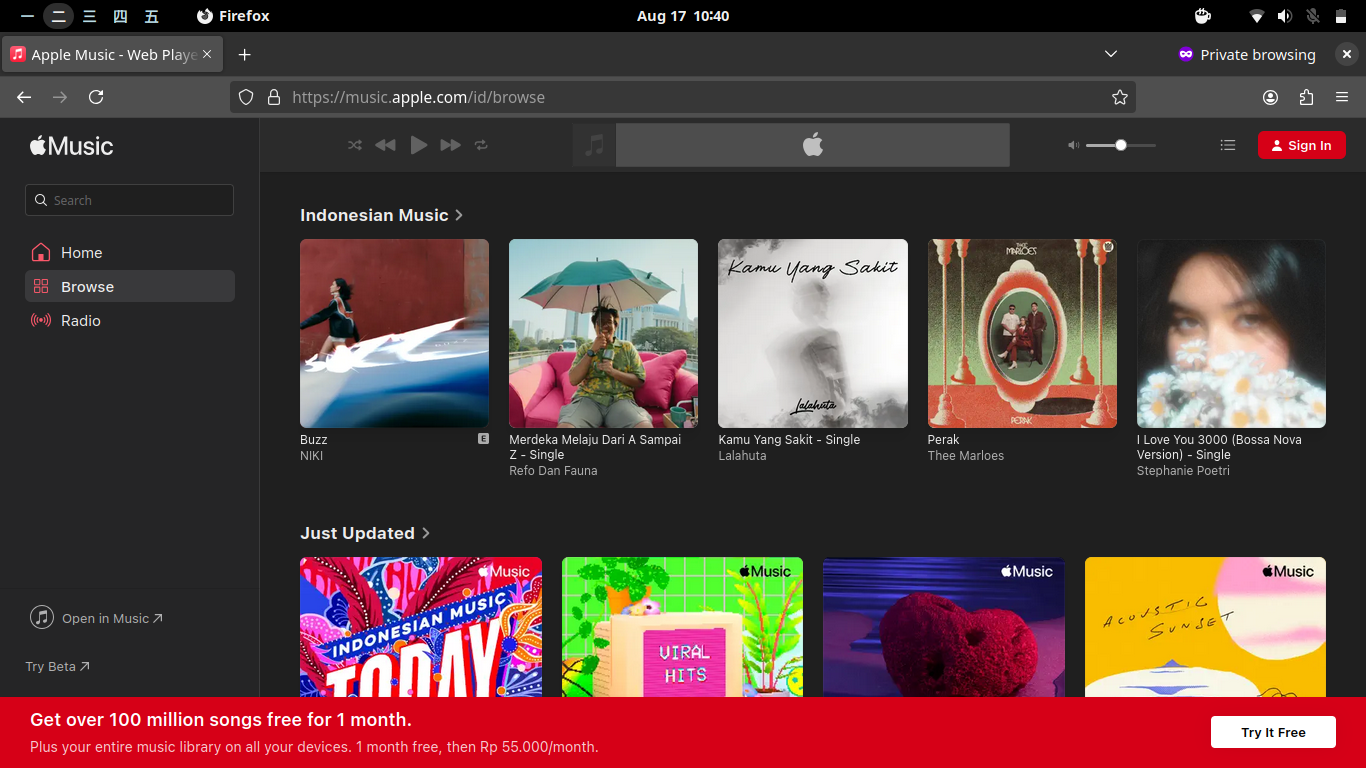Click the system volume icon
Screen dimensions: 1366x768
pyautogui.click(x=1285, y=16)
